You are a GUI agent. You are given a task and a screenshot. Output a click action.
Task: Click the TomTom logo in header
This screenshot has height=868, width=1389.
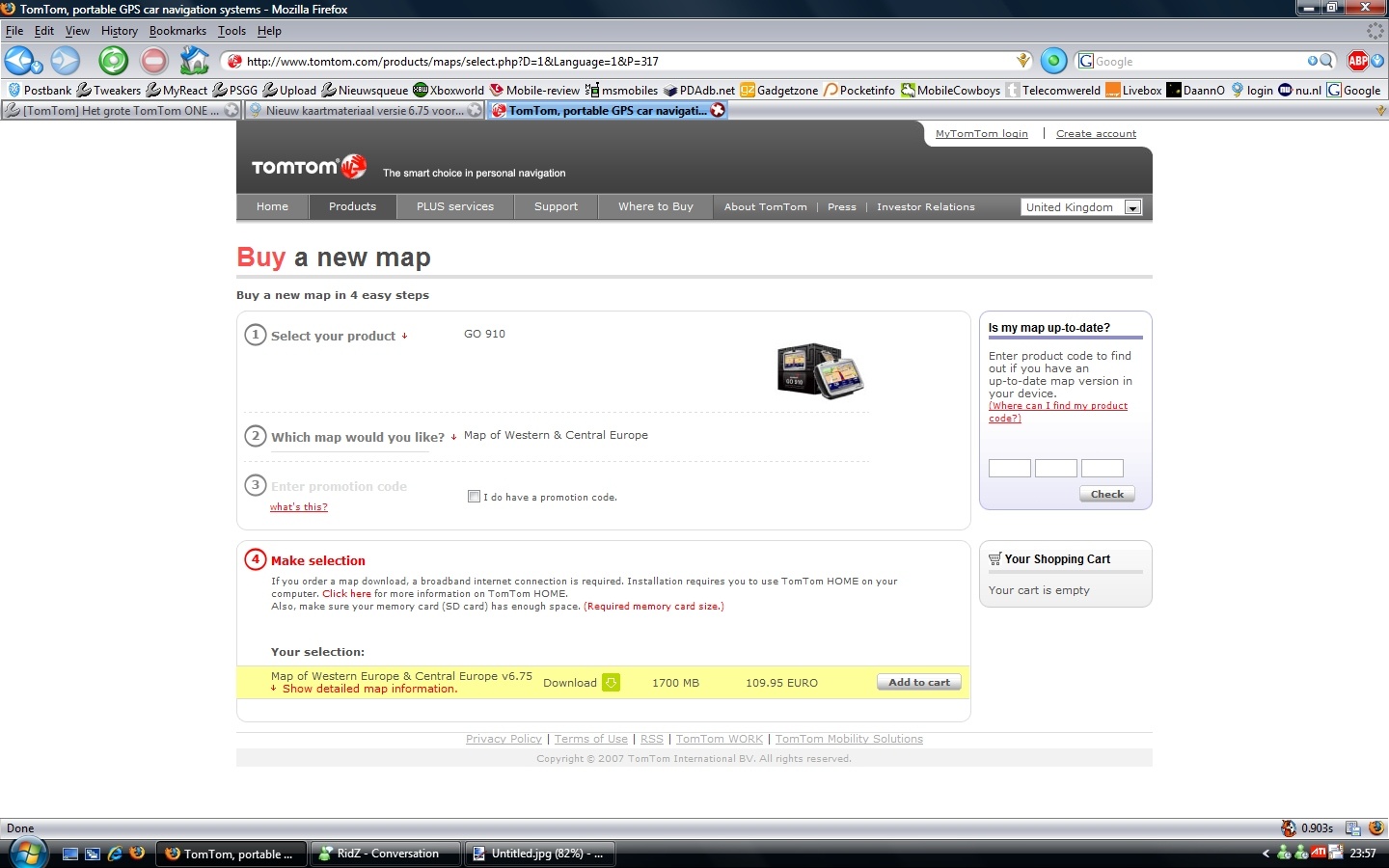[x=309, y=167]
